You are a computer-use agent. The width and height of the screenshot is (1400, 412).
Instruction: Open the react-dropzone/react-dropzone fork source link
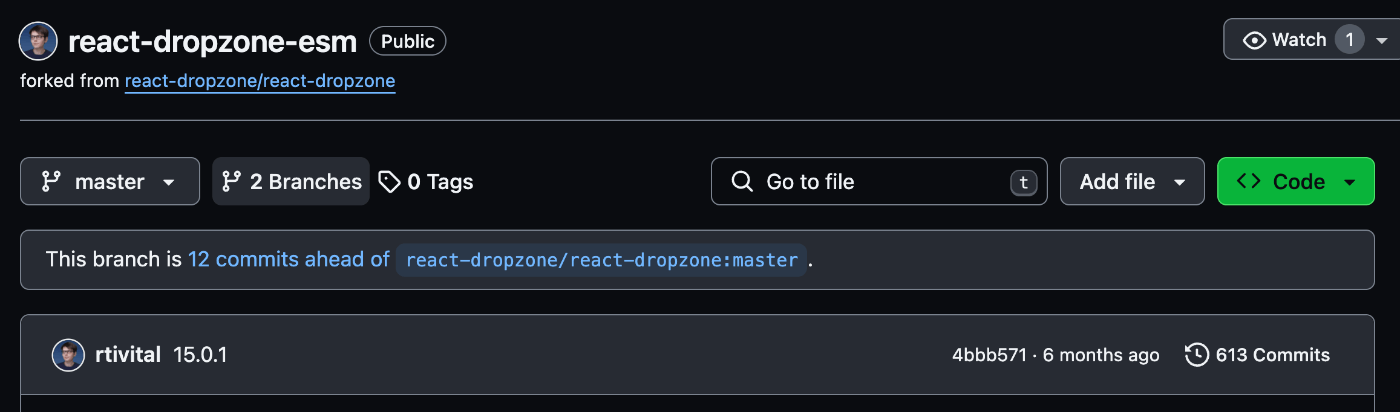click(x=260, y=81)
